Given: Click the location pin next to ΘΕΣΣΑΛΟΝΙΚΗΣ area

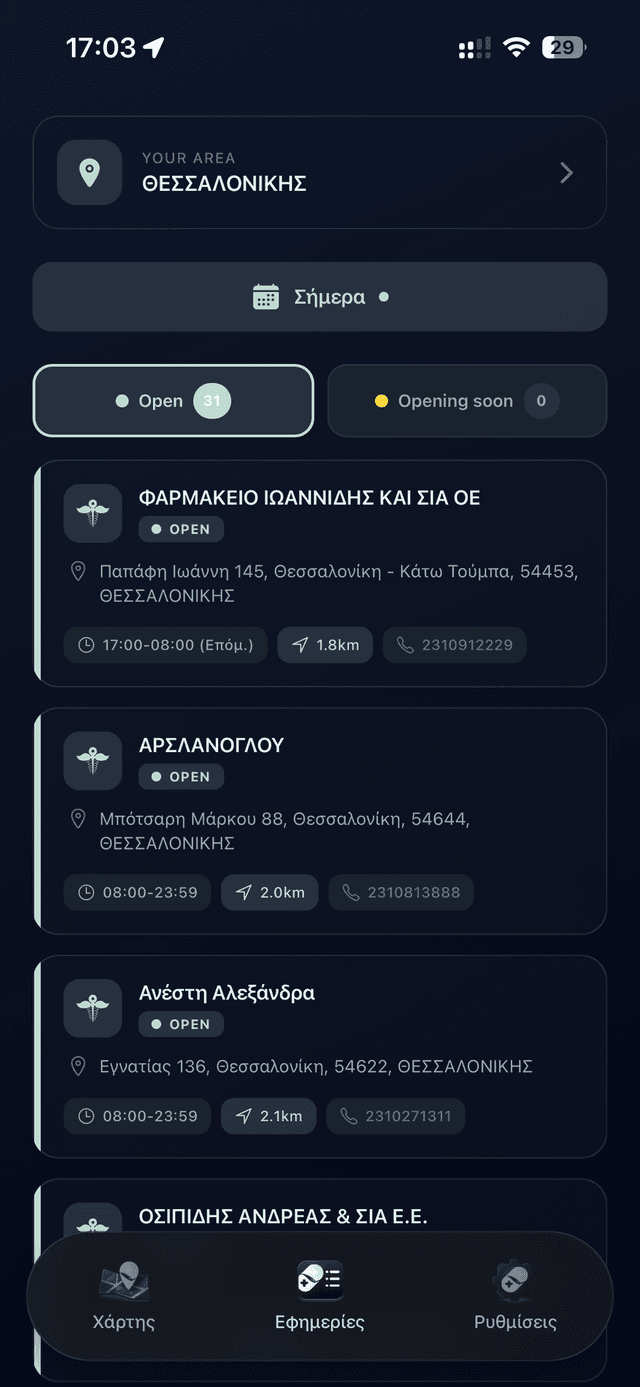Looking at the screenshot, I should click(x=89, y=172).
